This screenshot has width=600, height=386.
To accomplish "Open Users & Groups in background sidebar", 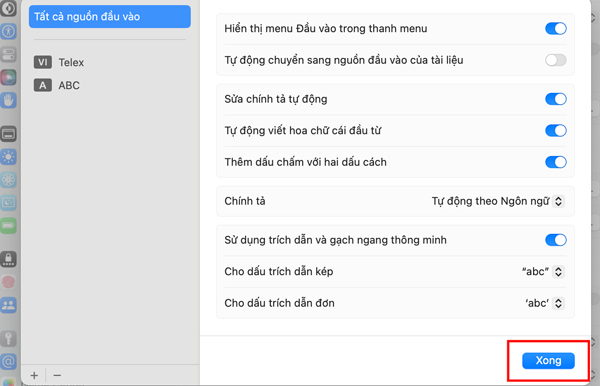I will click(x=8, y=305).
